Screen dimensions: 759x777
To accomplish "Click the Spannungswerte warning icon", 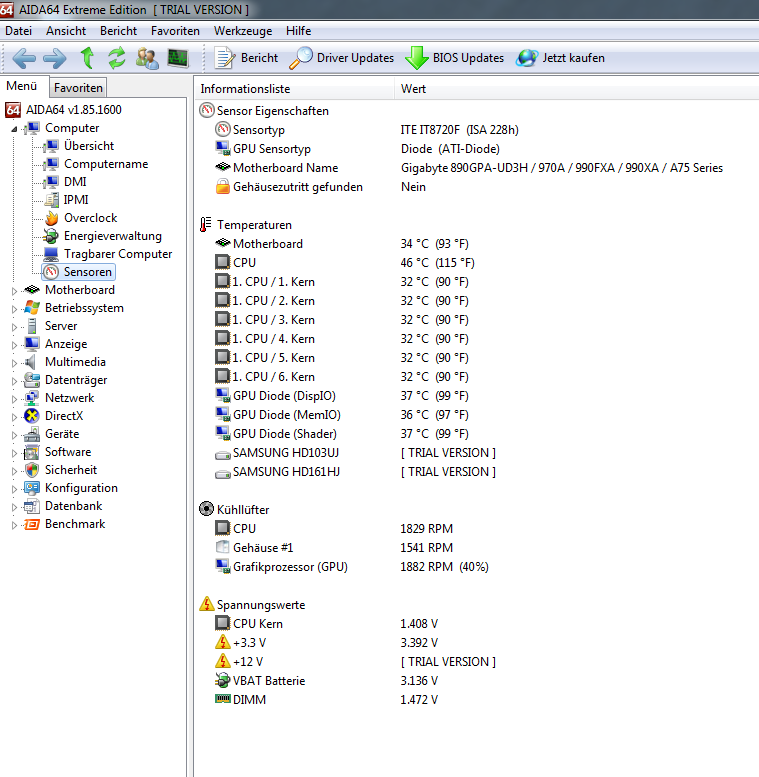I will [207, 604].
